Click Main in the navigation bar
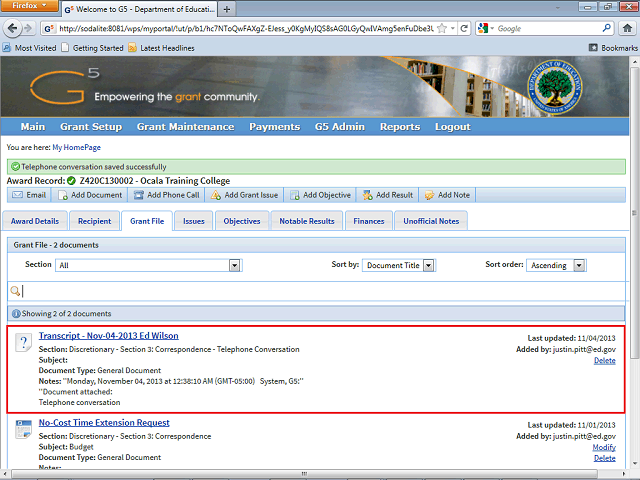 pyautogui.click(x=33, y=127)
